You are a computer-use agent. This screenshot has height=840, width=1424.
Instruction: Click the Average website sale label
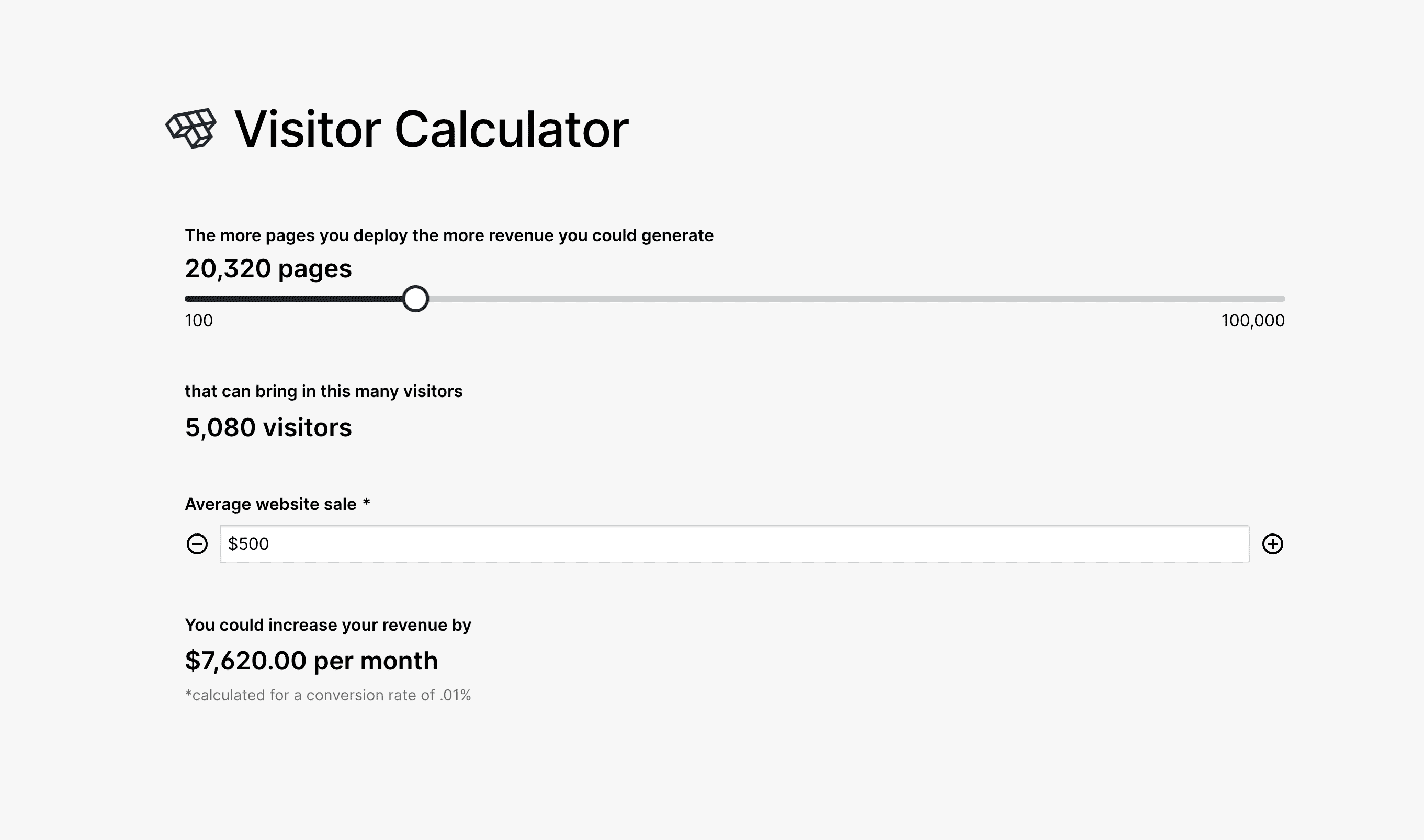point(270,504)
